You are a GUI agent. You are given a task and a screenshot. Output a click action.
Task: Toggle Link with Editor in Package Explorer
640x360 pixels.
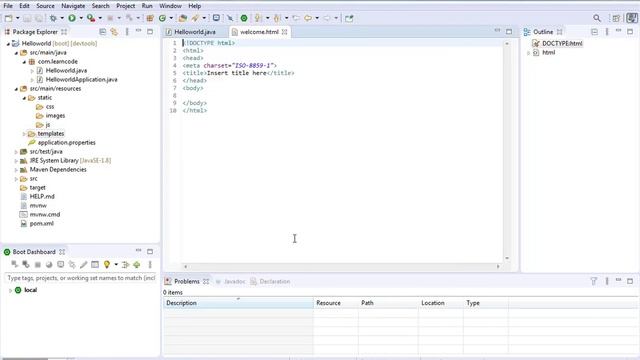click(114, 32)
